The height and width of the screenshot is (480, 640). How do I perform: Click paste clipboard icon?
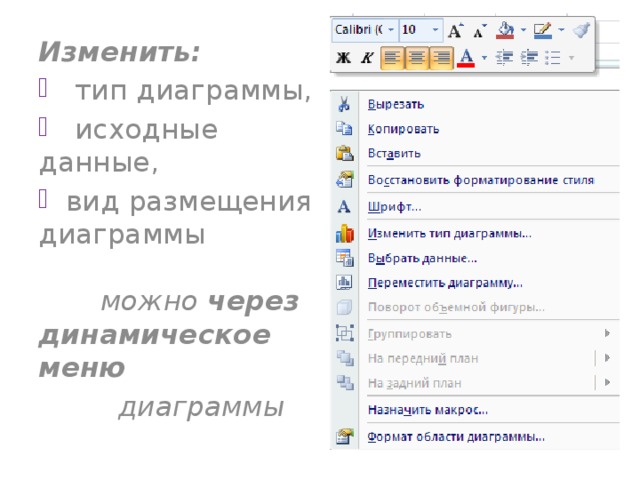pyautogui.click(x=344, y=153)
